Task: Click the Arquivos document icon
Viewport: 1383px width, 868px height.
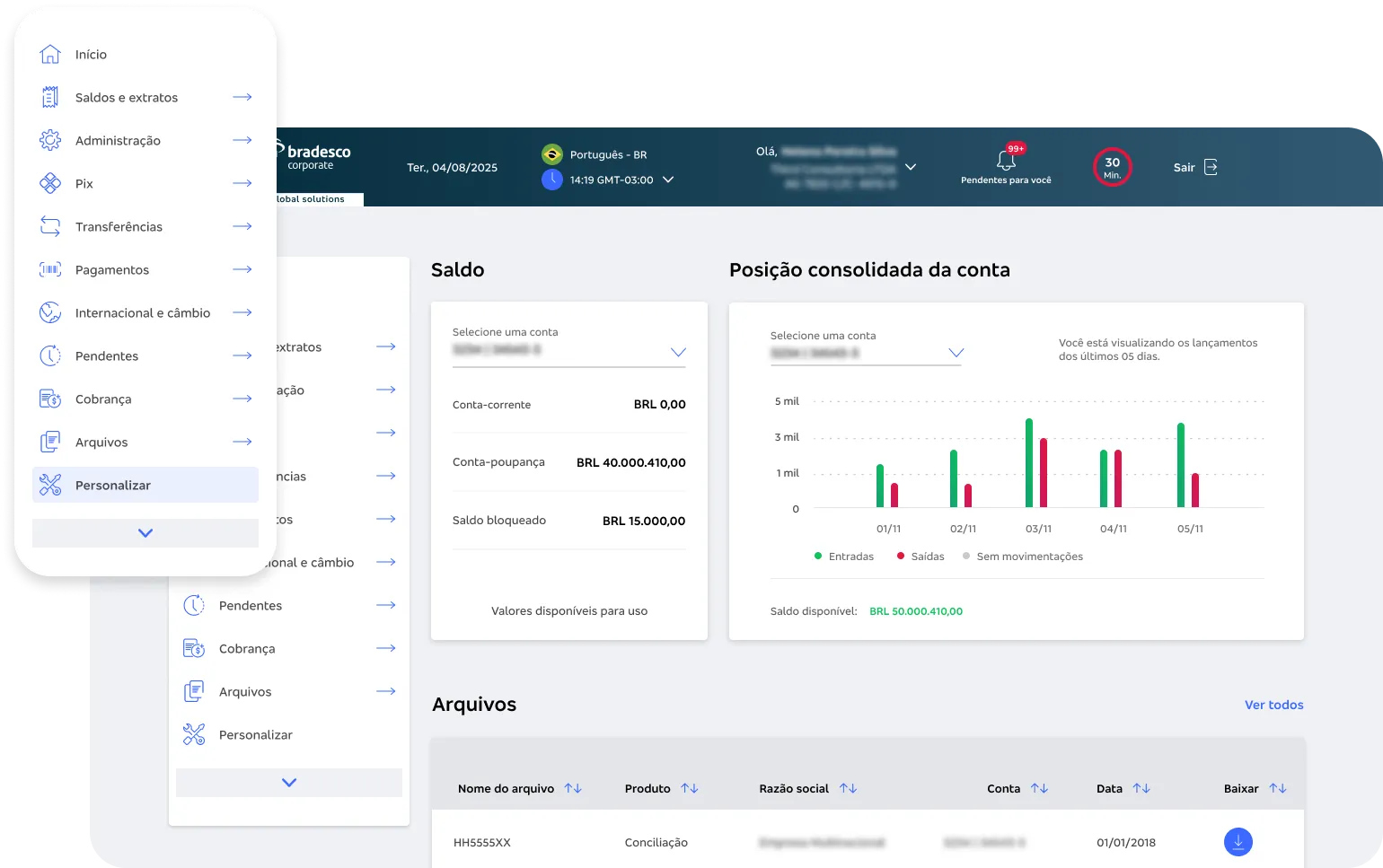Action: [49, 442]
